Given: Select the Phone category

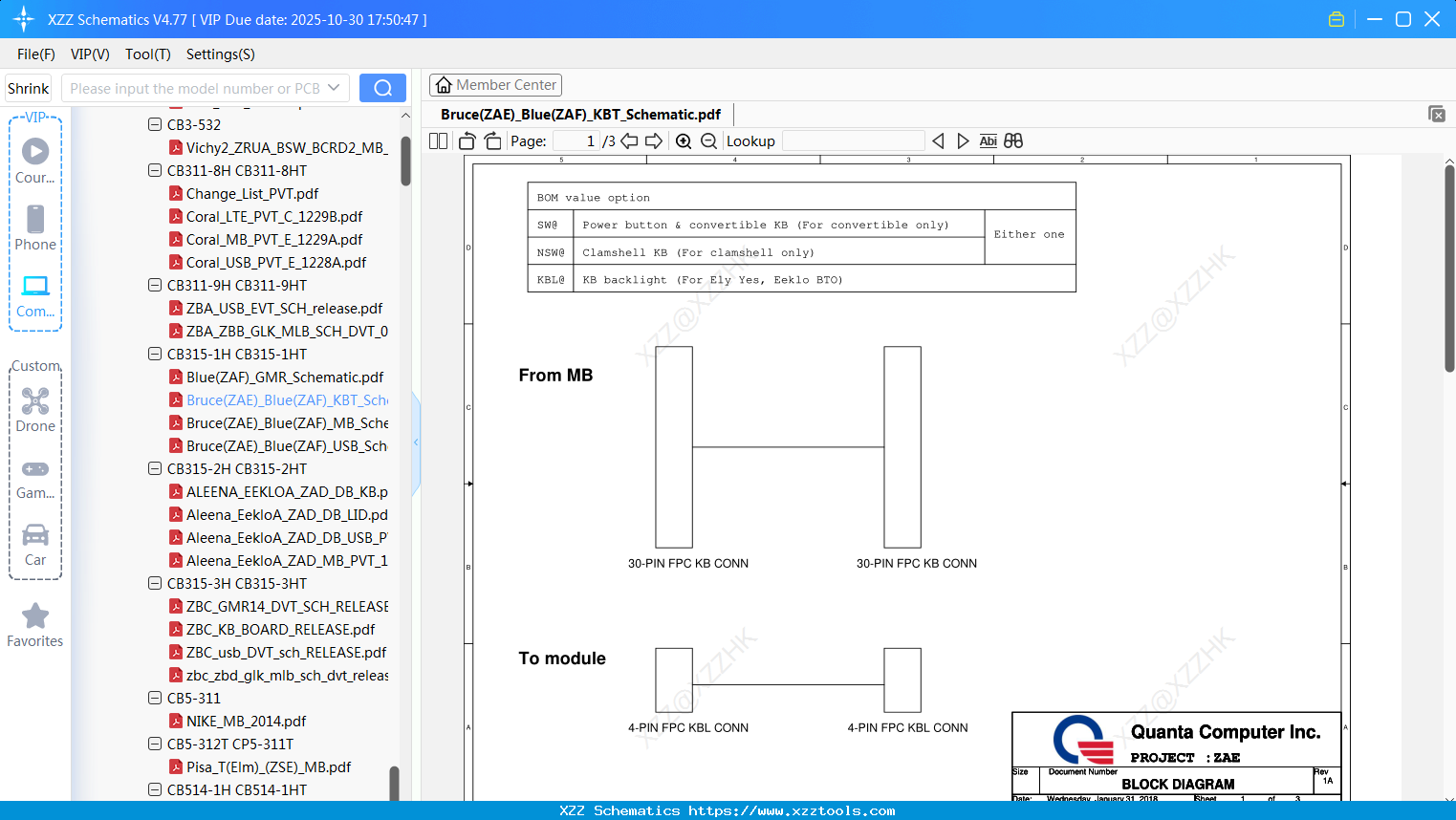Looking at the screenshot, I should [35, 227].
